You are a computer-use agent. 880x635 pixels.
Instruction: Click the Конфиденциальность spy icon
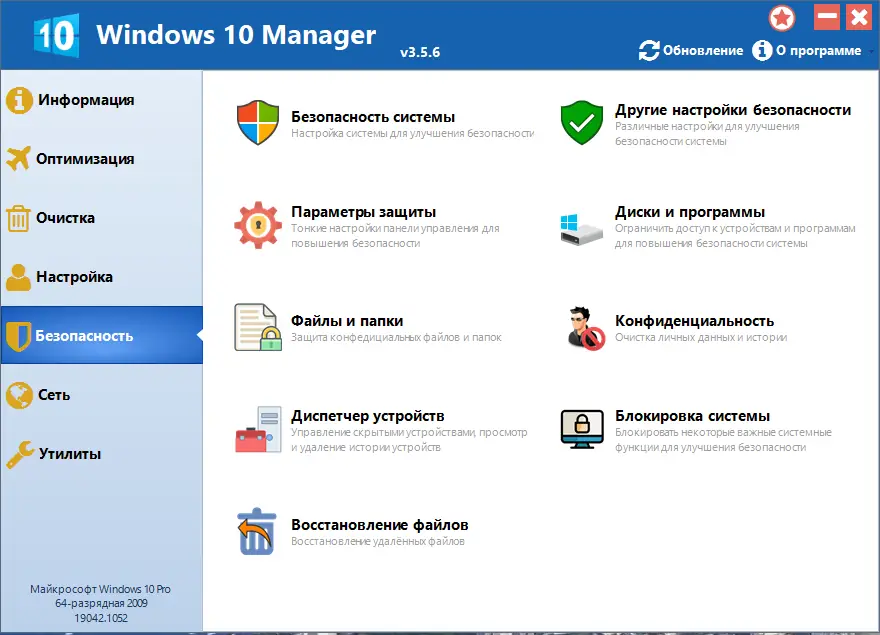pyautogui.click(x=584, y=328)
